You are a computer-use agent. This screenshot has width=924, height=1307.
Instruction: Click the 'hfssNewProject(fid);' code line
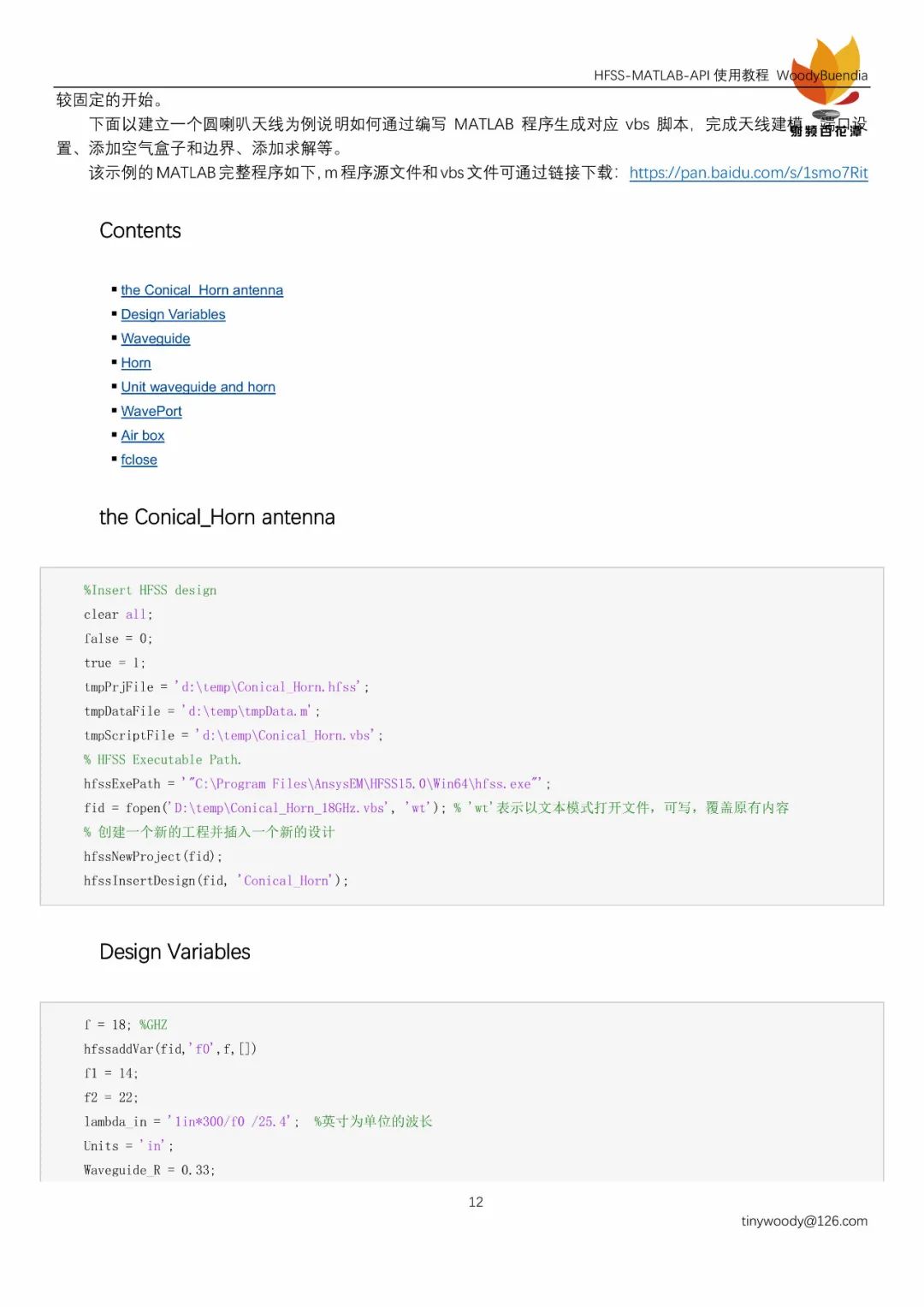pos(153,857)
